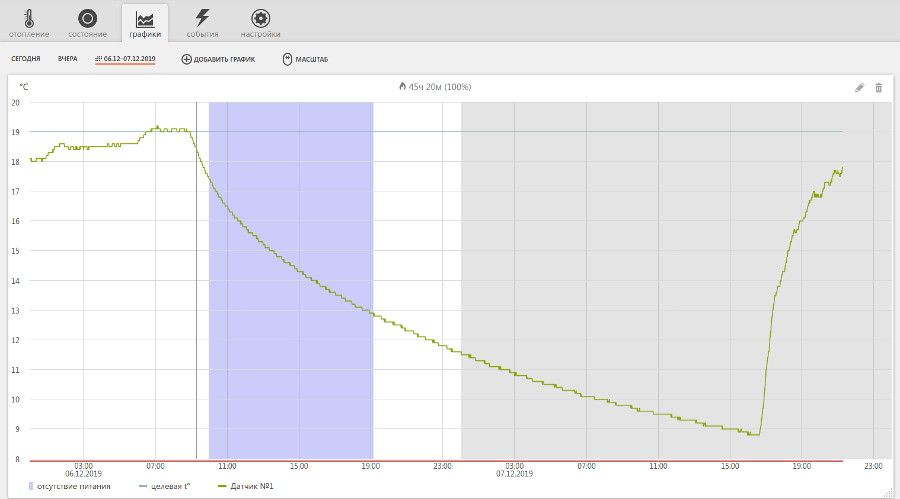
Task: Click the ДОБАВИТЬ ГРАФИК label
Action: [224, 59]
